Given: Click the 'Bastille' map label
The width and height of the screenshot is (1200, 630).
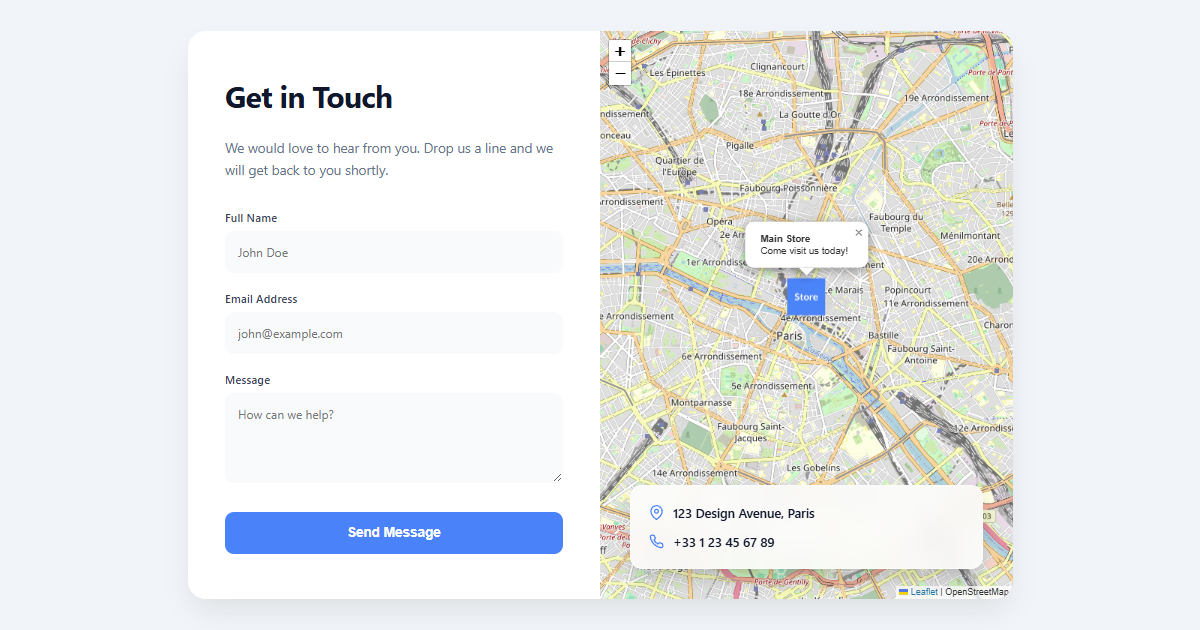Looking at the screenshot, I should [x=883, y=335].
